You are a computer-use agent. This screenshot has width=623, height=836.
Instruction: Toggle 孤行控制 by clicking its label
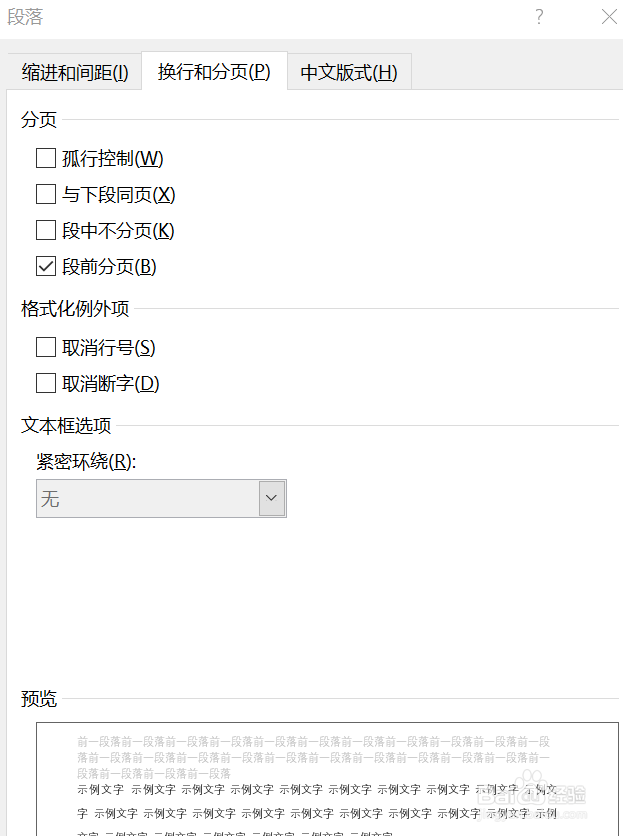(110, 157)
